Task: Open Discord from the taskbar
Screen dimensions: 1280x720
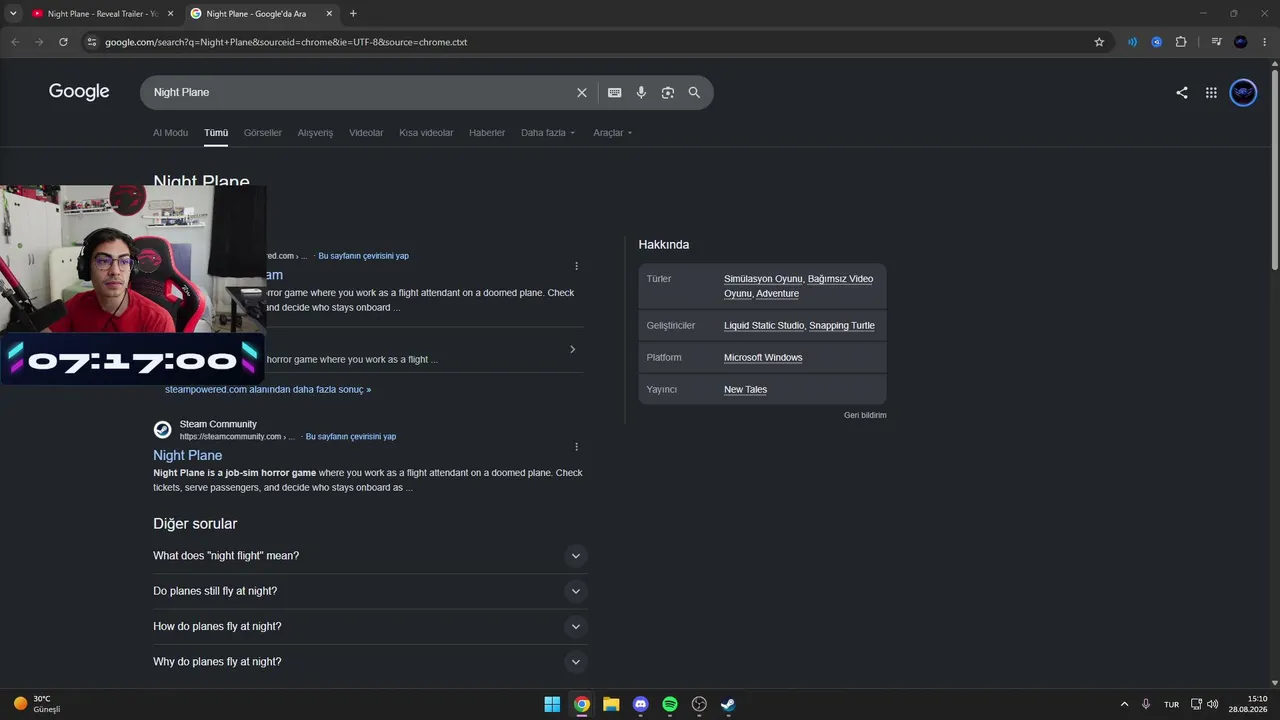Action: pyautogui.click(x=641, y=704)
